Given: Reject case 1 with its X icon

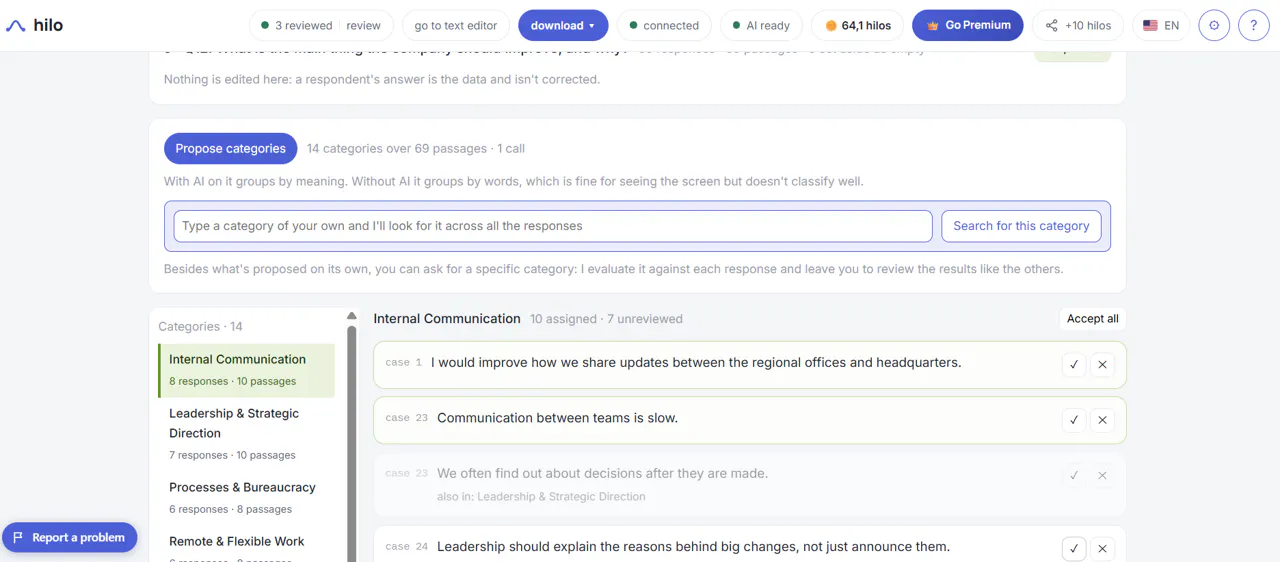Looking at the screenshot, I should point(1102,365).
